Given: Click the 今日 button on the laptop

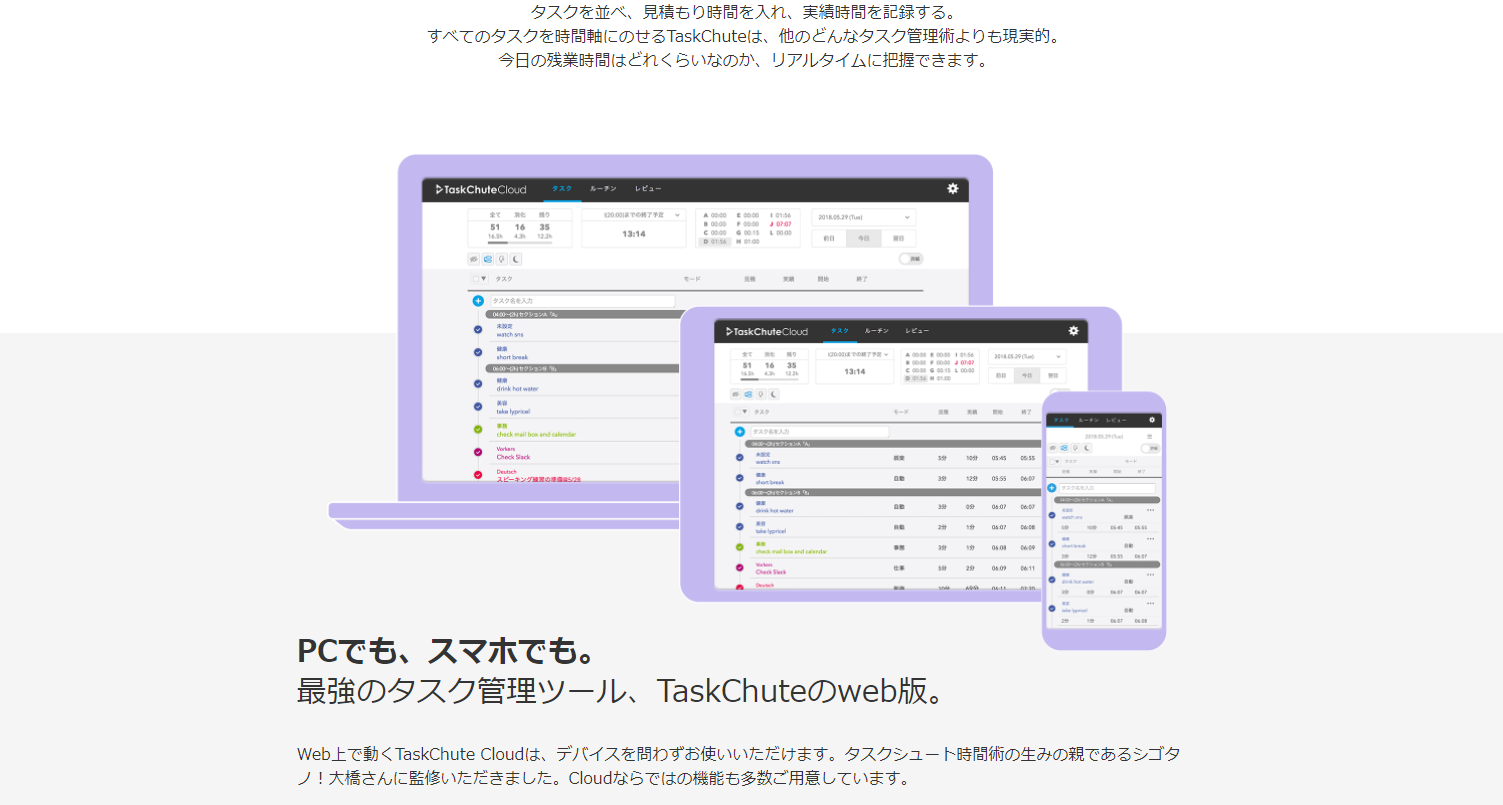Looking at the screenshot, I should [864, 238].
